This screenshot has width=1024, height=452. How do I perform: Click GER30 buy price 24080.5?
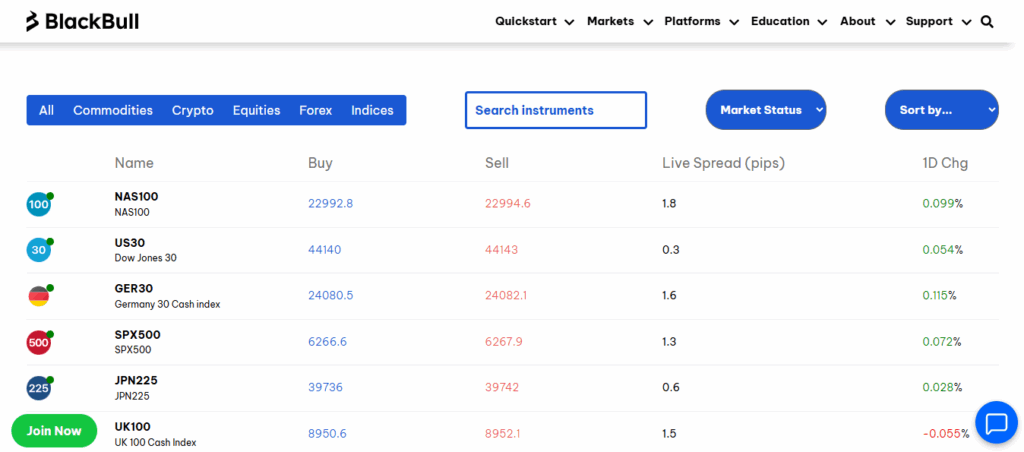330,295
